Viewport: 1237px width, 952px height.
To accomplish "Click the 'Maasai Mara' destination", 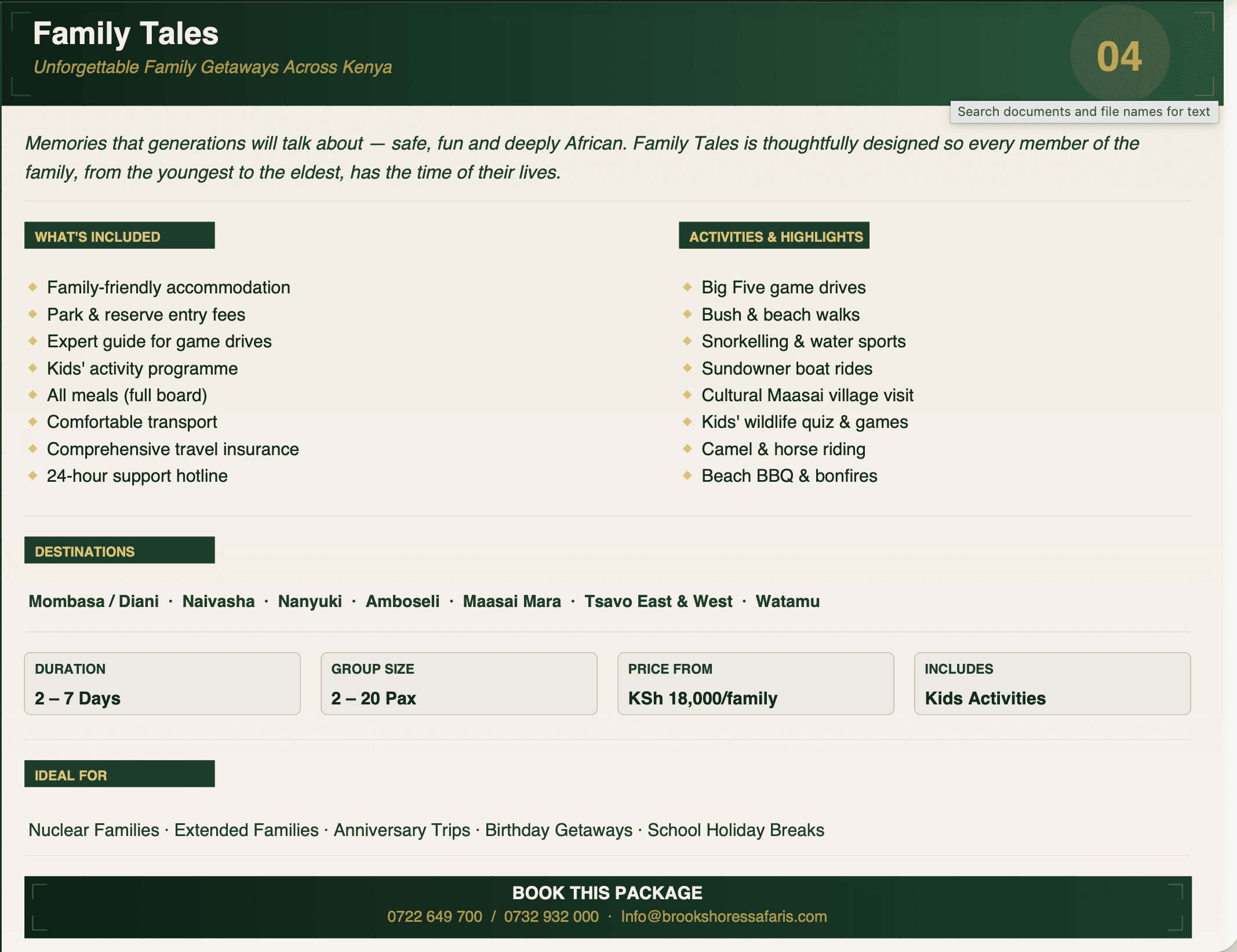I will point(512,601).
